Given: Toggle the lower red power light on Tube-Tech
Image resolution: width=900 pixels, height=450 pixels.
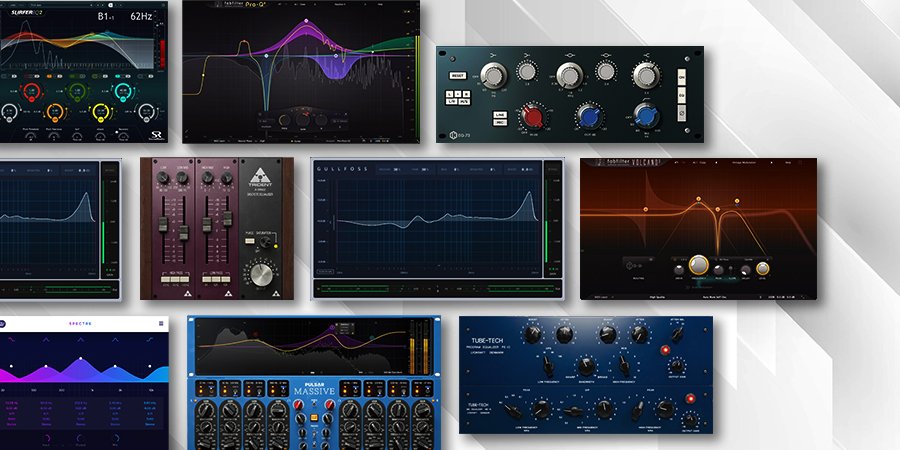Looking at the screenshot, I should coord(690,398).
